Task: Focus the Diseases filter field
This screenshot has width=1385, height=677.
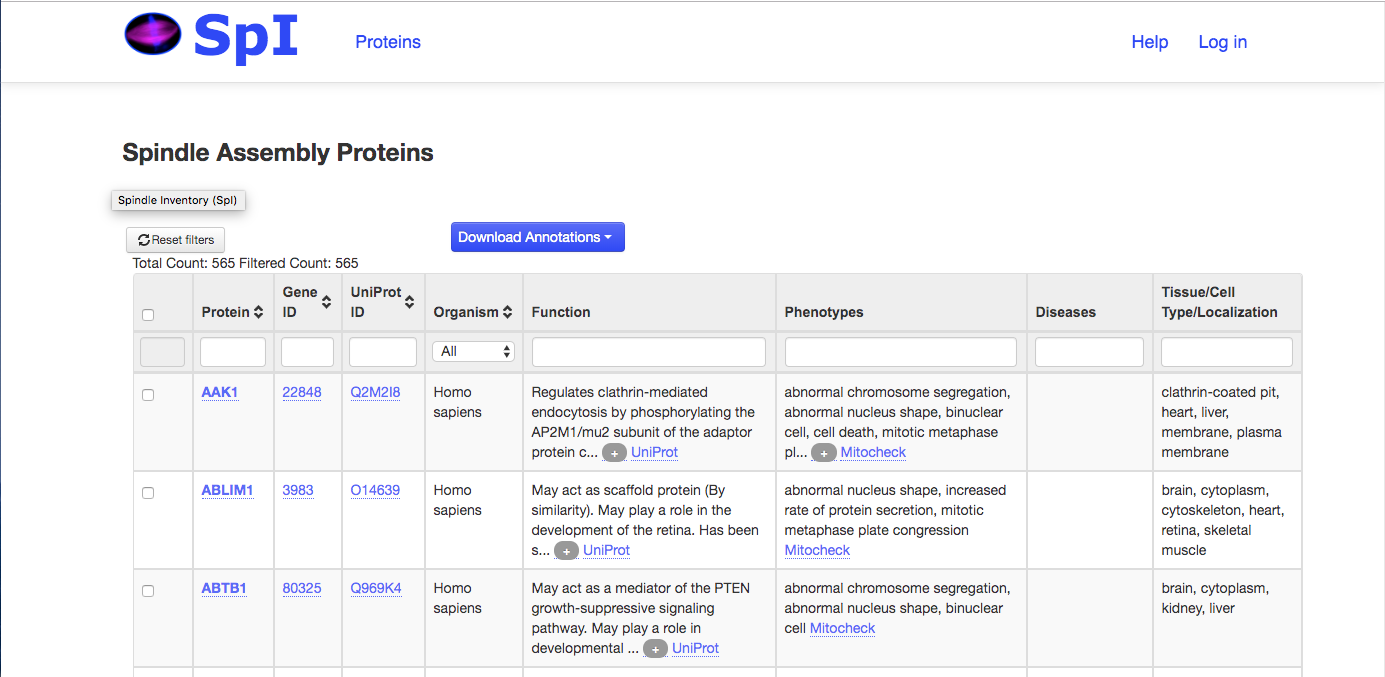Action: point(1089,352)
